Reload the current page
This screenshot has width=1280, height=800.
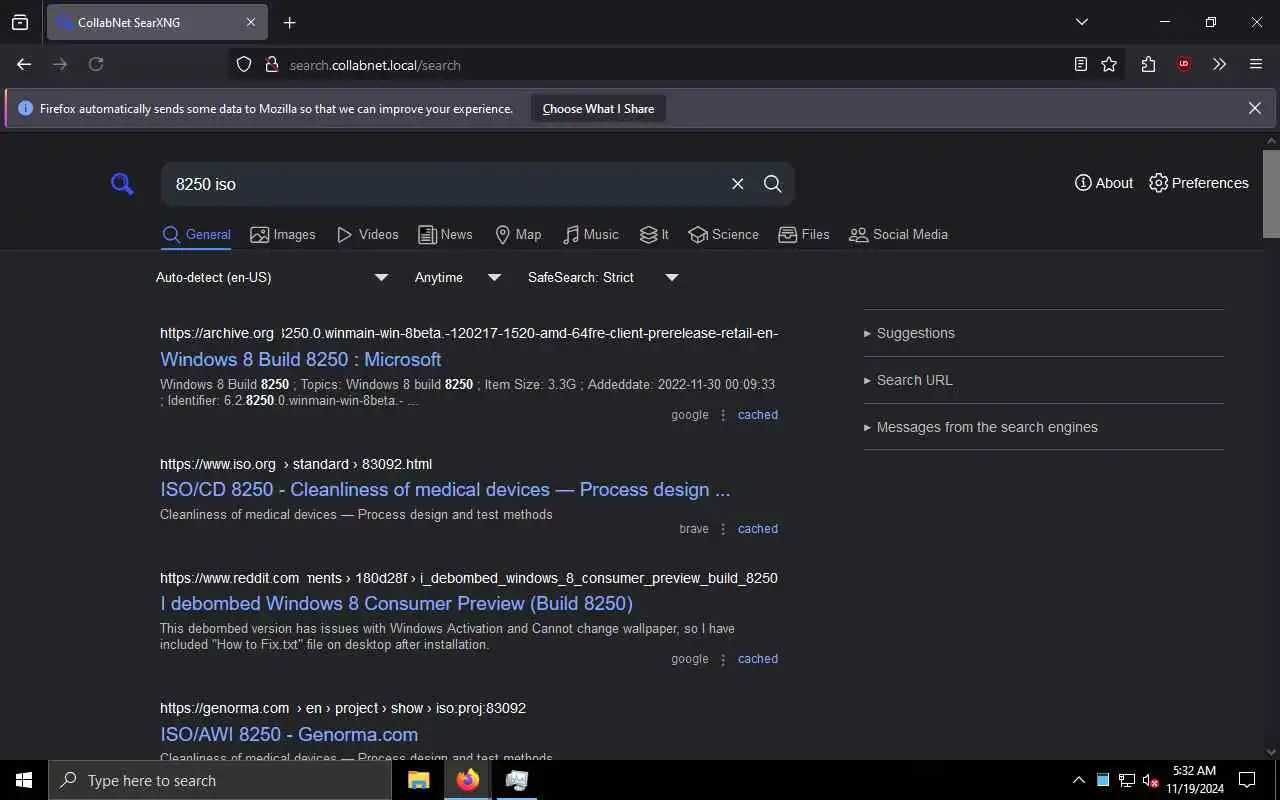click(96, 64)
